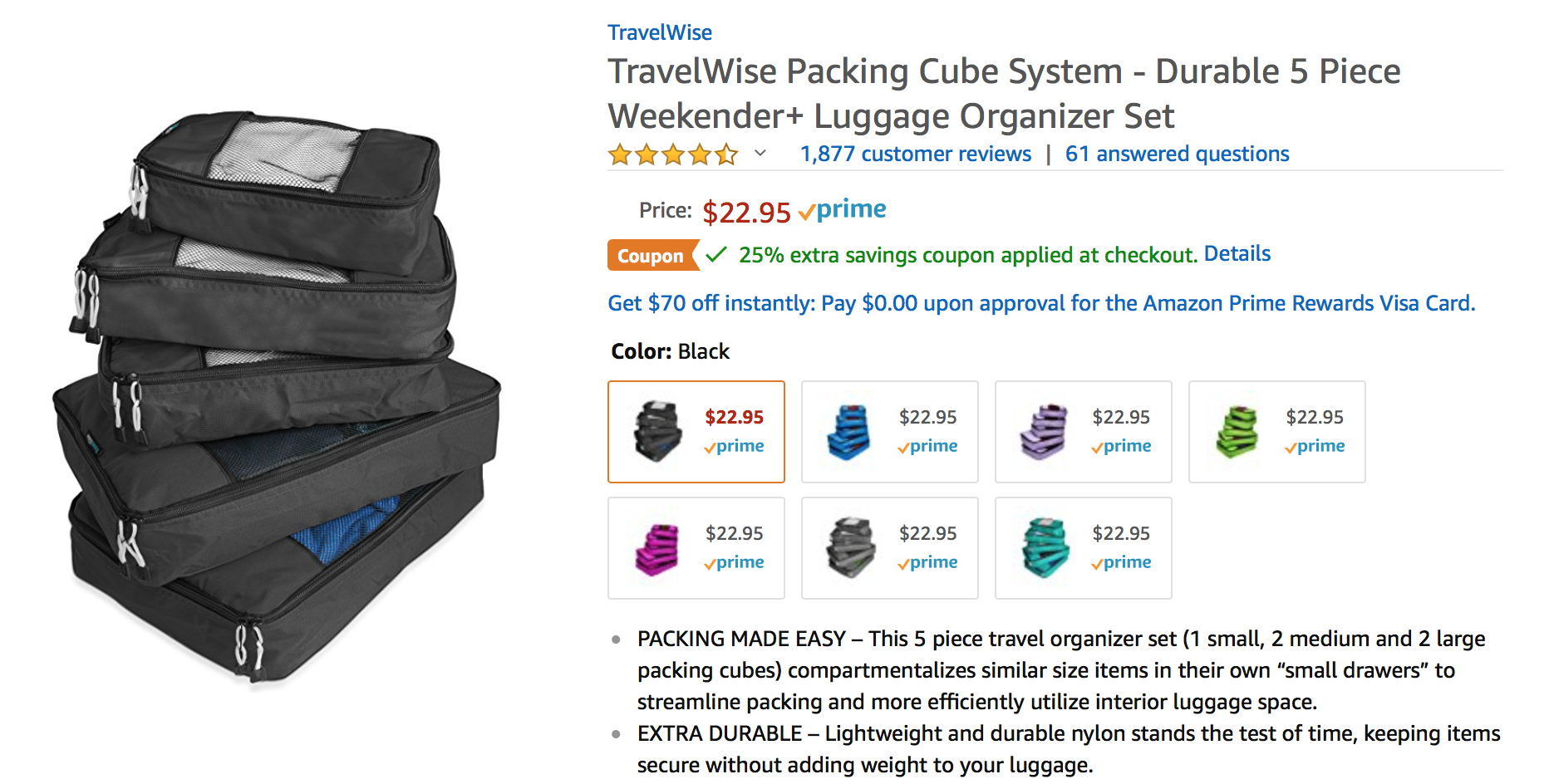Click the prime logo beside the price
The height and width of the screenshot is (784, 1549).
click(x=842, y=209)
